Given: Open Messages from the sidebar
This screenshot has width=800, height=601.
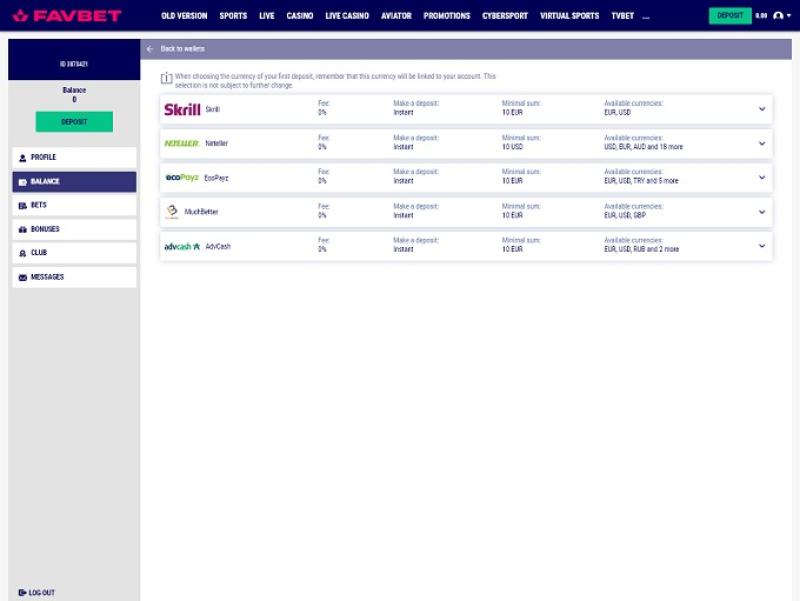Looking at the screenshot, I should 74,277.
